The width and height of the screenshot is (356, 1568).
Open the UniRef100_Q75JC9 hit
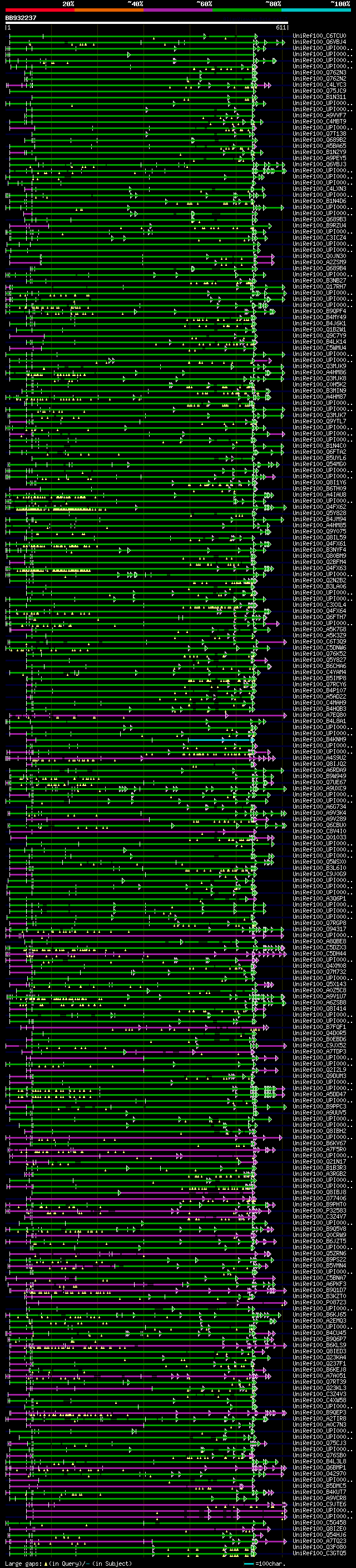click(x=319, y=91)
